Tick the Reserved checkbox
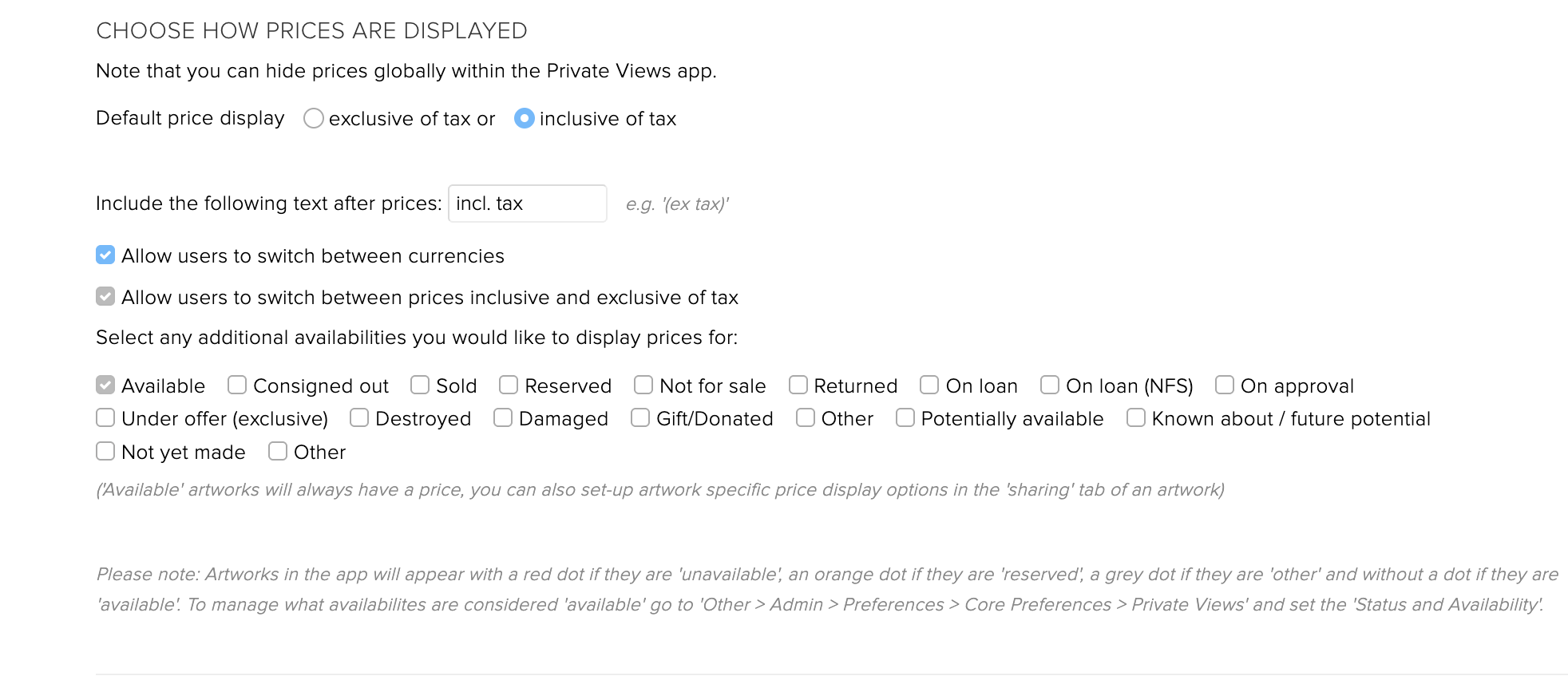Image resolution: width=1568 pixels, height=680 pixels. pyautogui.click(x=509, y=385)
